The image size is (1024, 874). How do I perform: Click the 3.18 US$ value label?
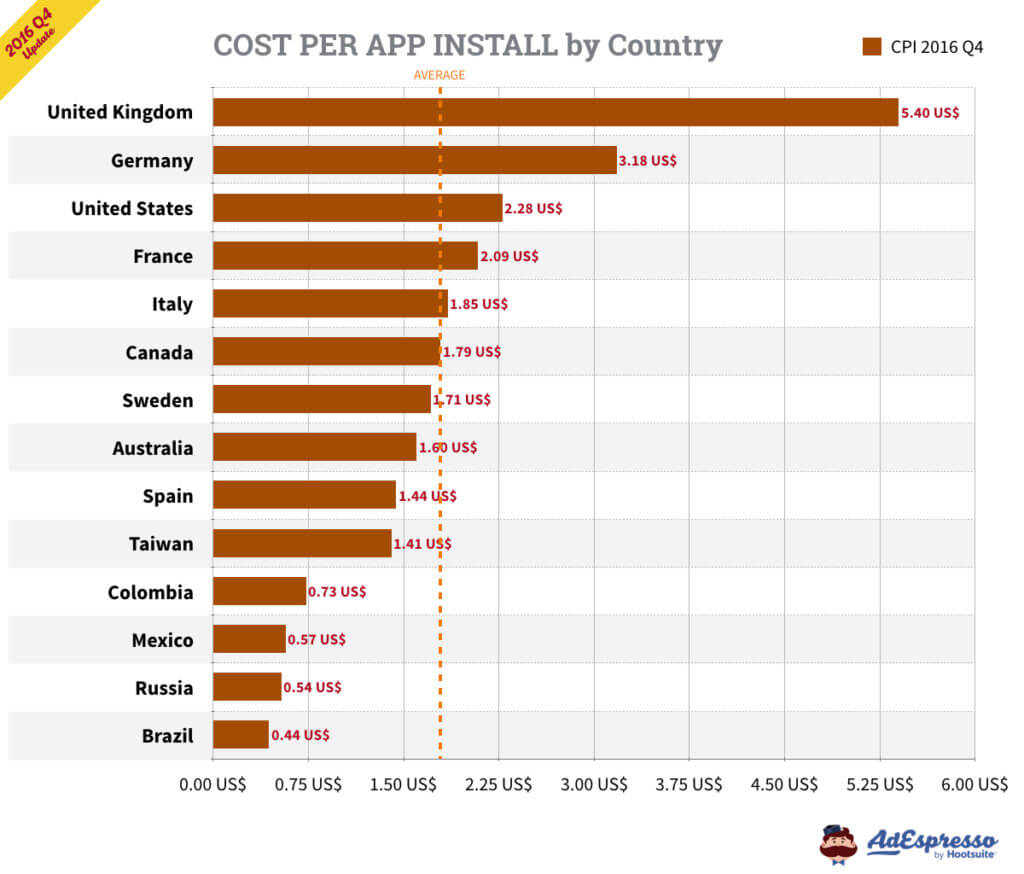pyautogui.click(x=648, y=160)
